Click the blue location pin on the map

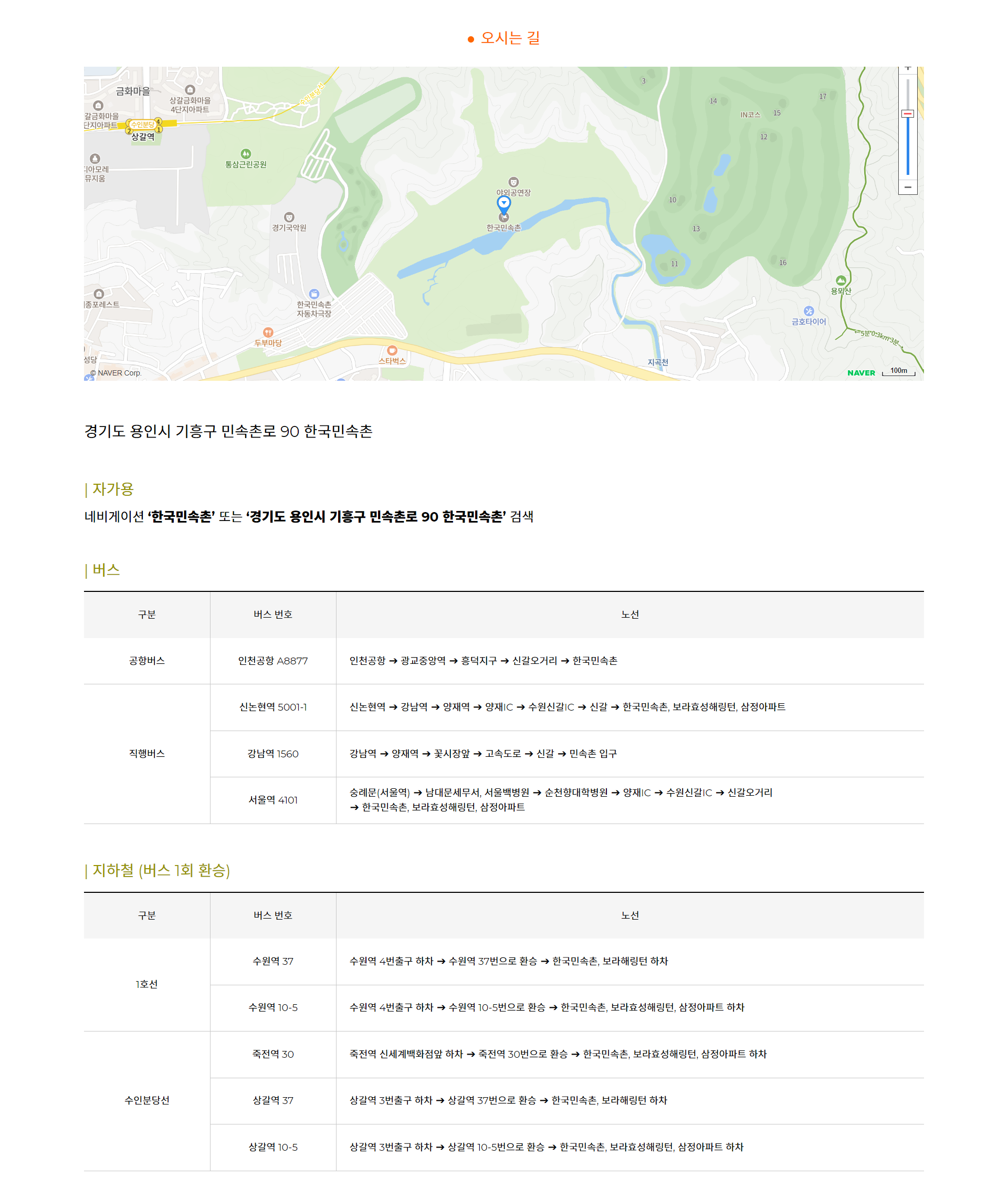(x=503, y=204)
